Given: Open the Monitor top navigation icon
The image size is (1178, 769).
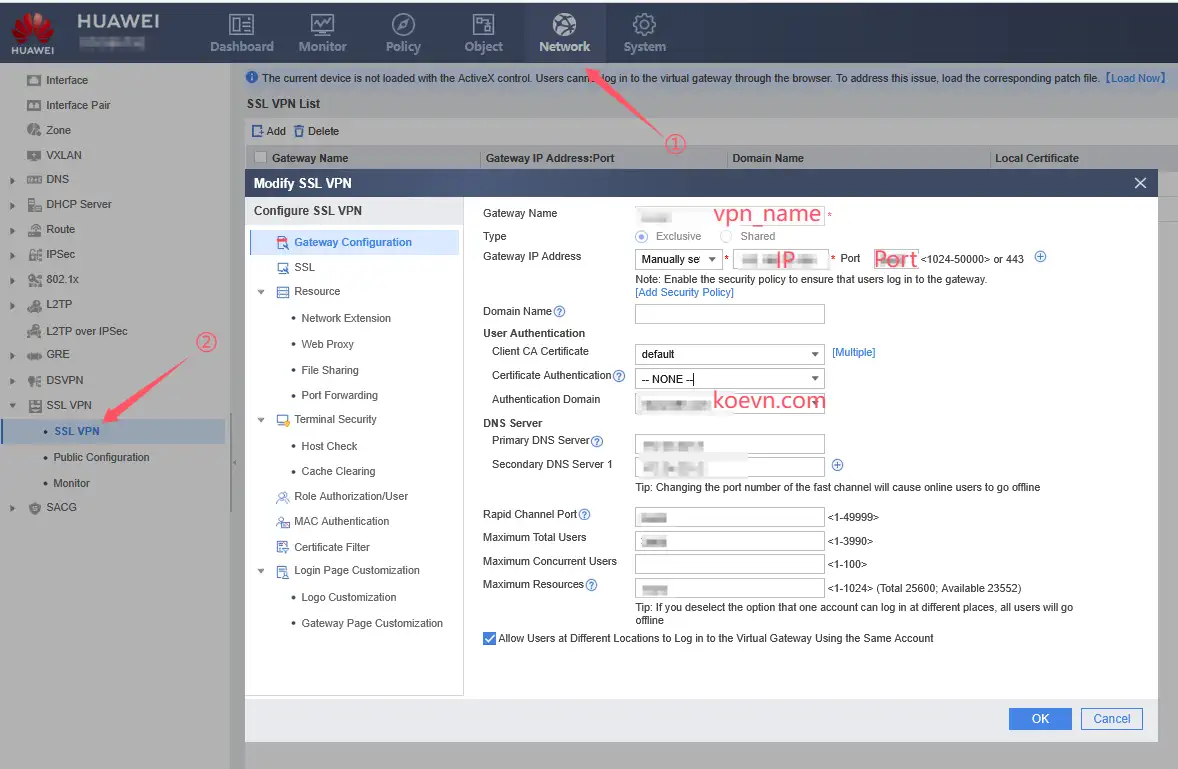Looking at the screenshot, I should pyautogui.click(x=322, y=26).
